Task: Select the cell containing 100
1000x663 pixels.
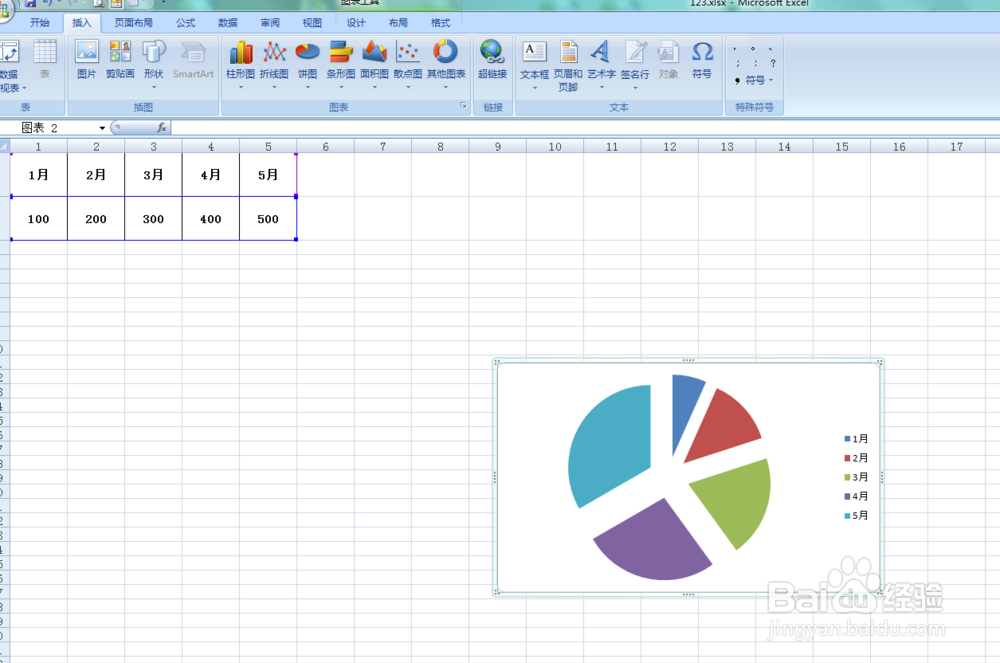Action: pos(38,219)
